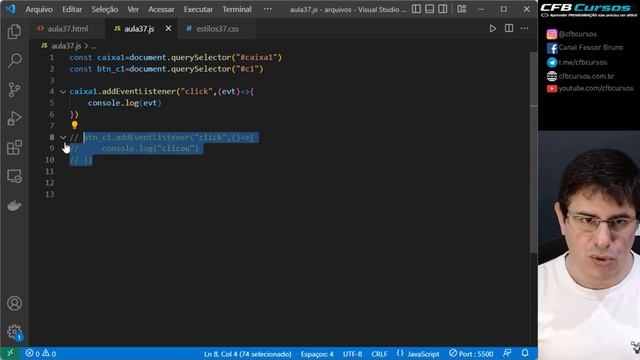Image resolution: width=640 pixels, height=360 pixels.
Task: Open notifications bell in status bar
Action: point(525,353)
